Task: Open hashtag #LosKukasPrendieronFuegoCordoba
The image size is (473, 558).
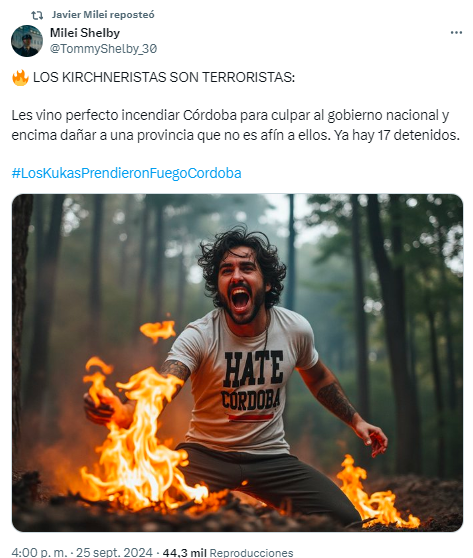Action: pyautogui.click(x=126, y=173)
